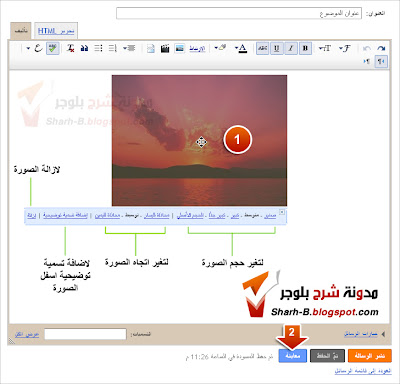Click the bulleted list icon
The height and width of the screenshot is (384, 400).
coord(98,49)
